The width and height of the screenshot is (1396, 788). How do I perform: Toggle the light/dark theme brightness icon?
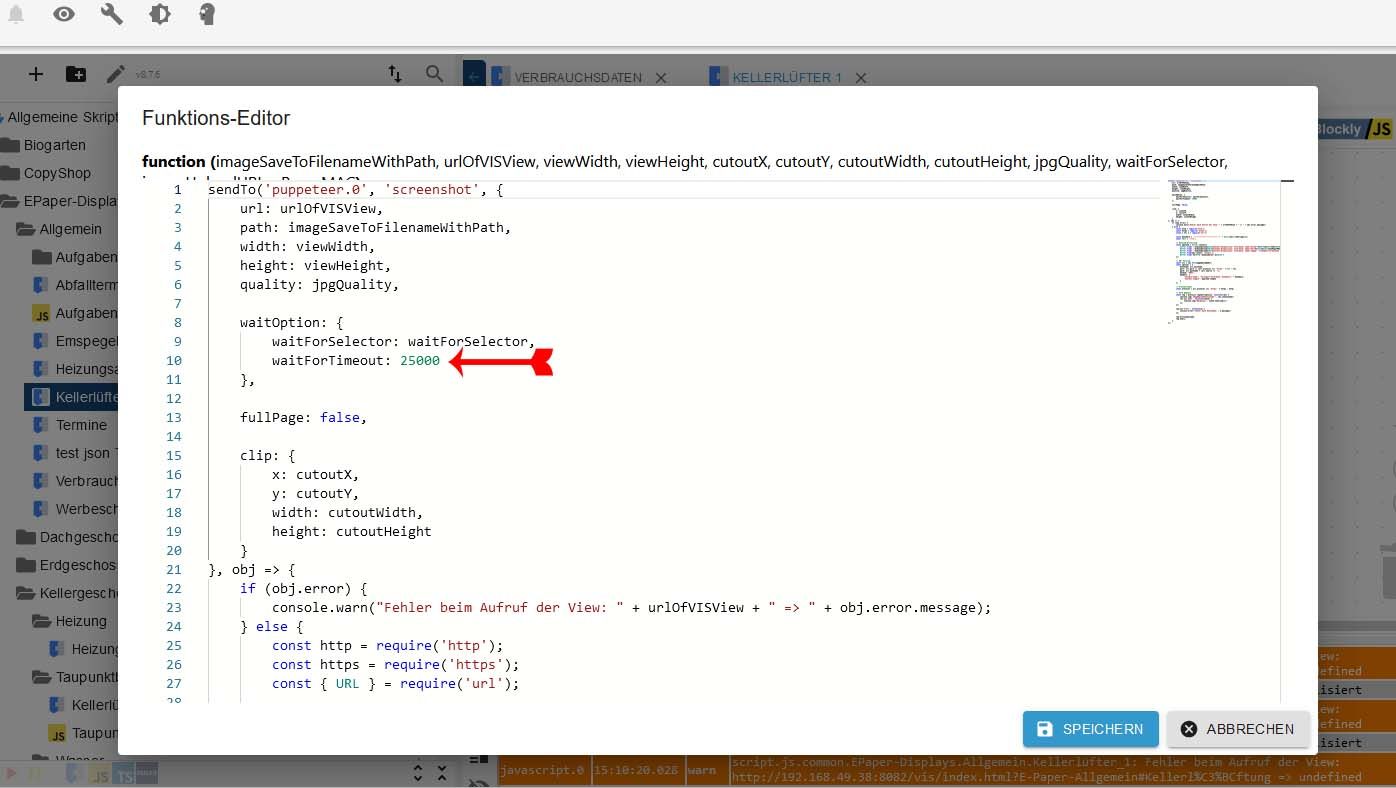[159, 14]
